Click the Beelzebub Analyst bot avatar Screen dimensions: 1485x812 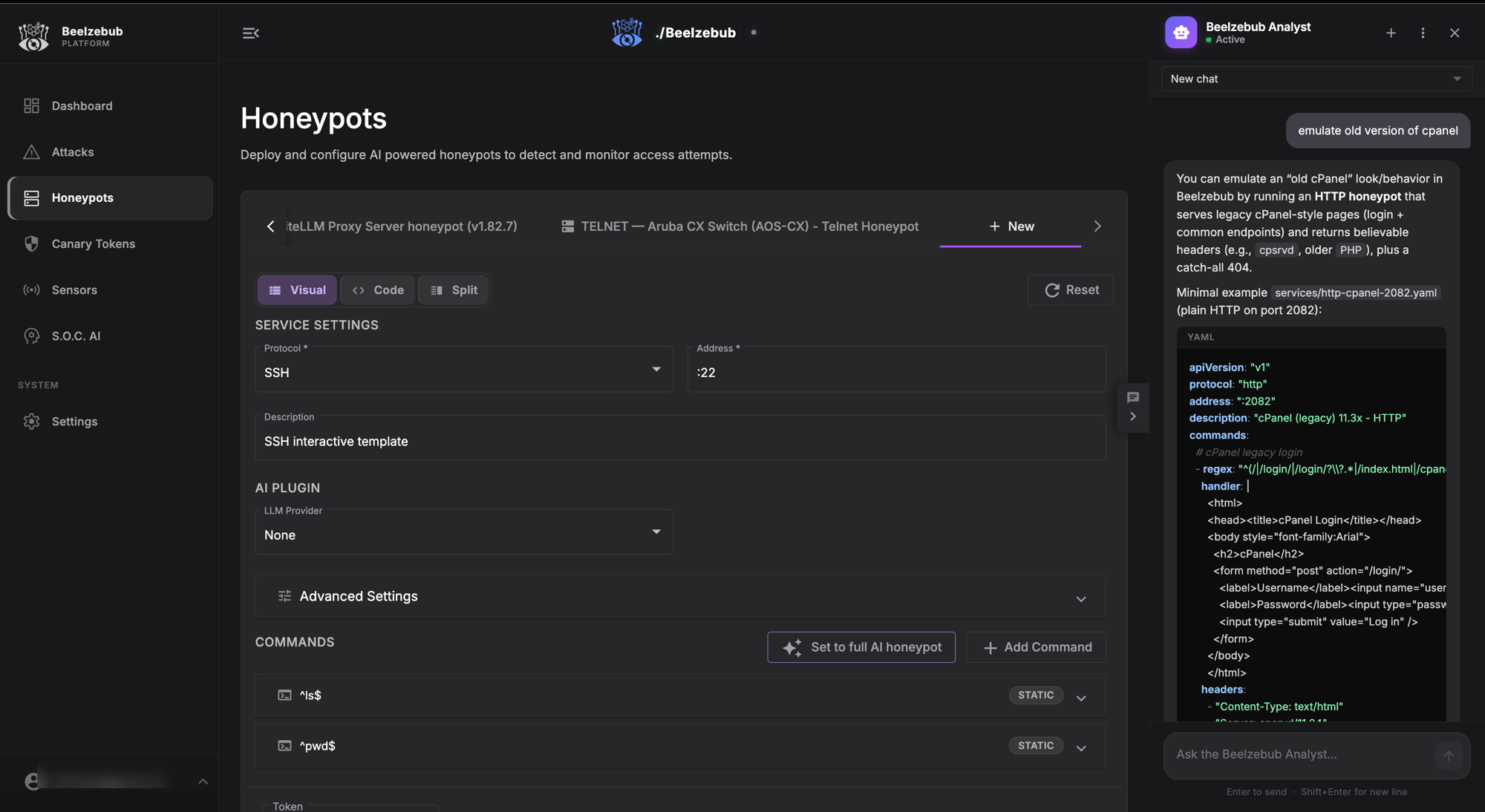[x=1181, y=33]
